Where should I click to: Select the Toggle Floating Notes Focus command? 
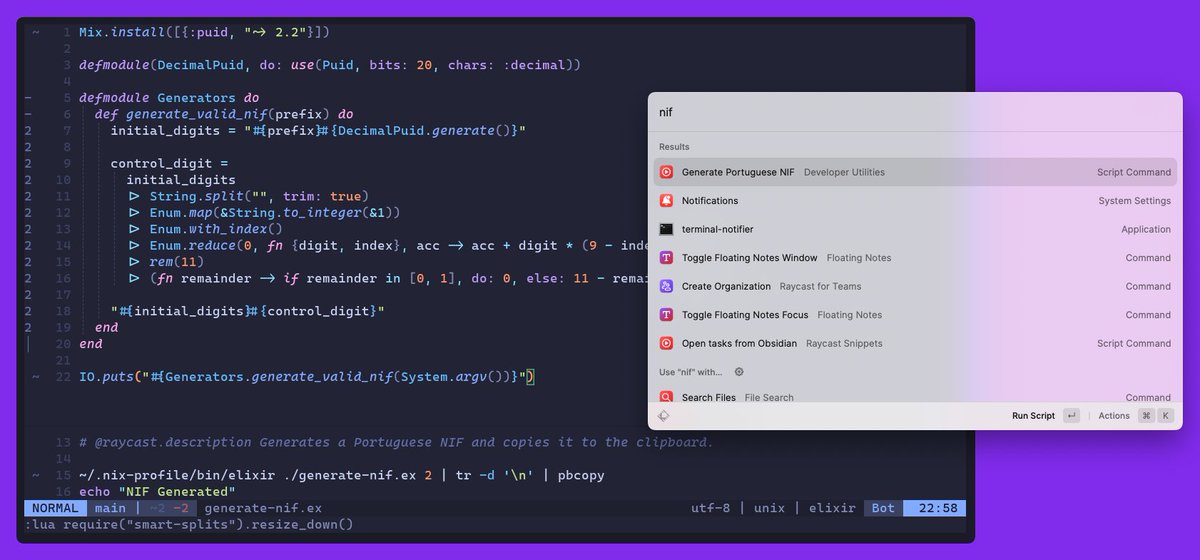click(915, 315)
